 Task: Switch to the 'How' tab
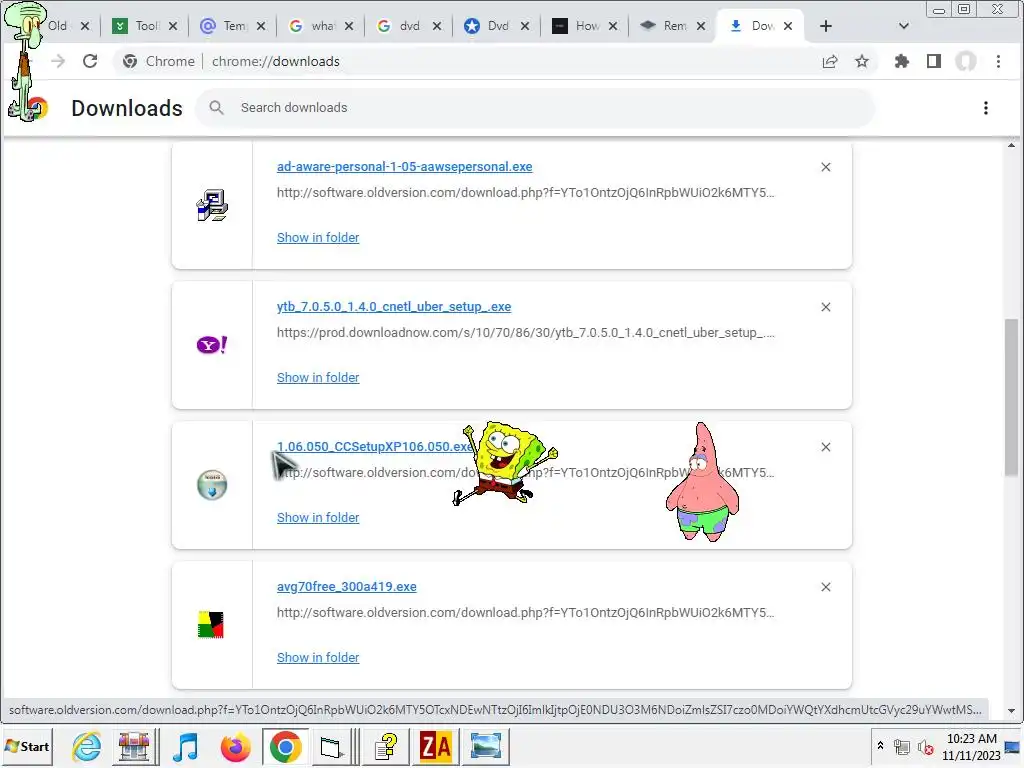click(x=577, y=26)
